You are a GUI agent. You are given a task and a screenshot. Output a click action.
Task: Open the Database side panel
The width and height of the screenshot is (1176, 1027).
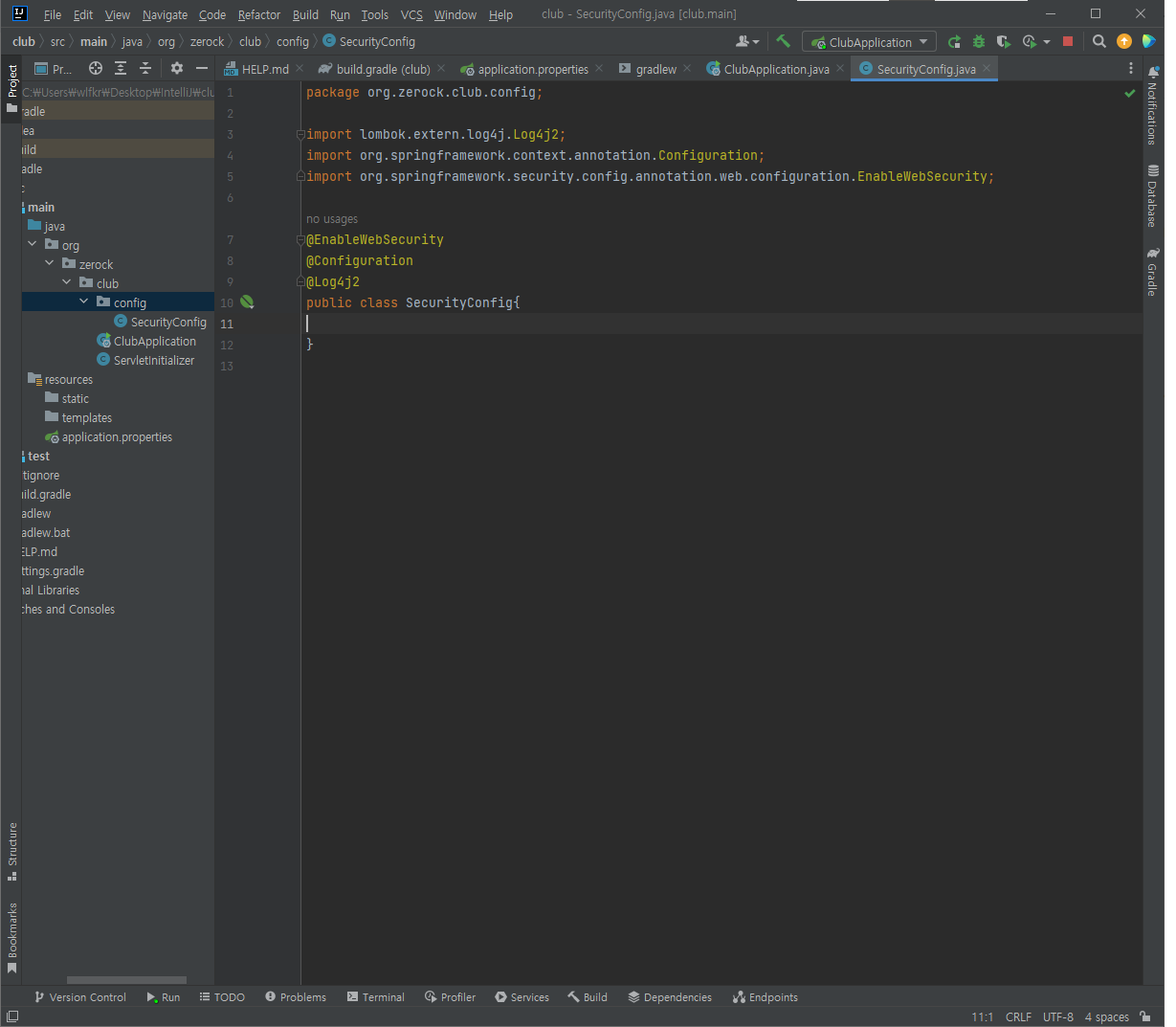click(x=1152, y=196)
